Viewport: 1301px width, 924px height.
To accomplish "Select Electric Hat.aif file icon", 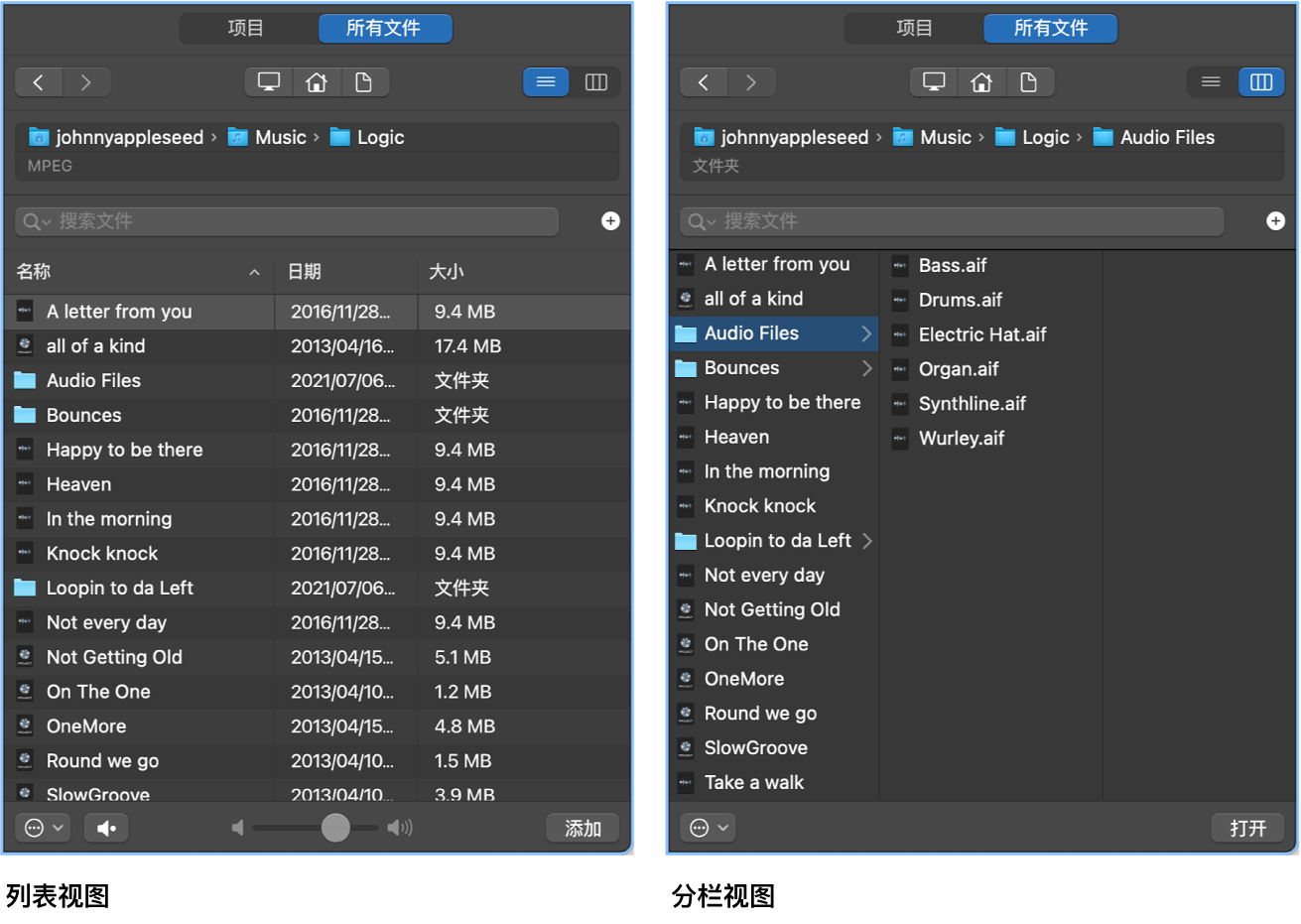I will (x=900, y=334).
